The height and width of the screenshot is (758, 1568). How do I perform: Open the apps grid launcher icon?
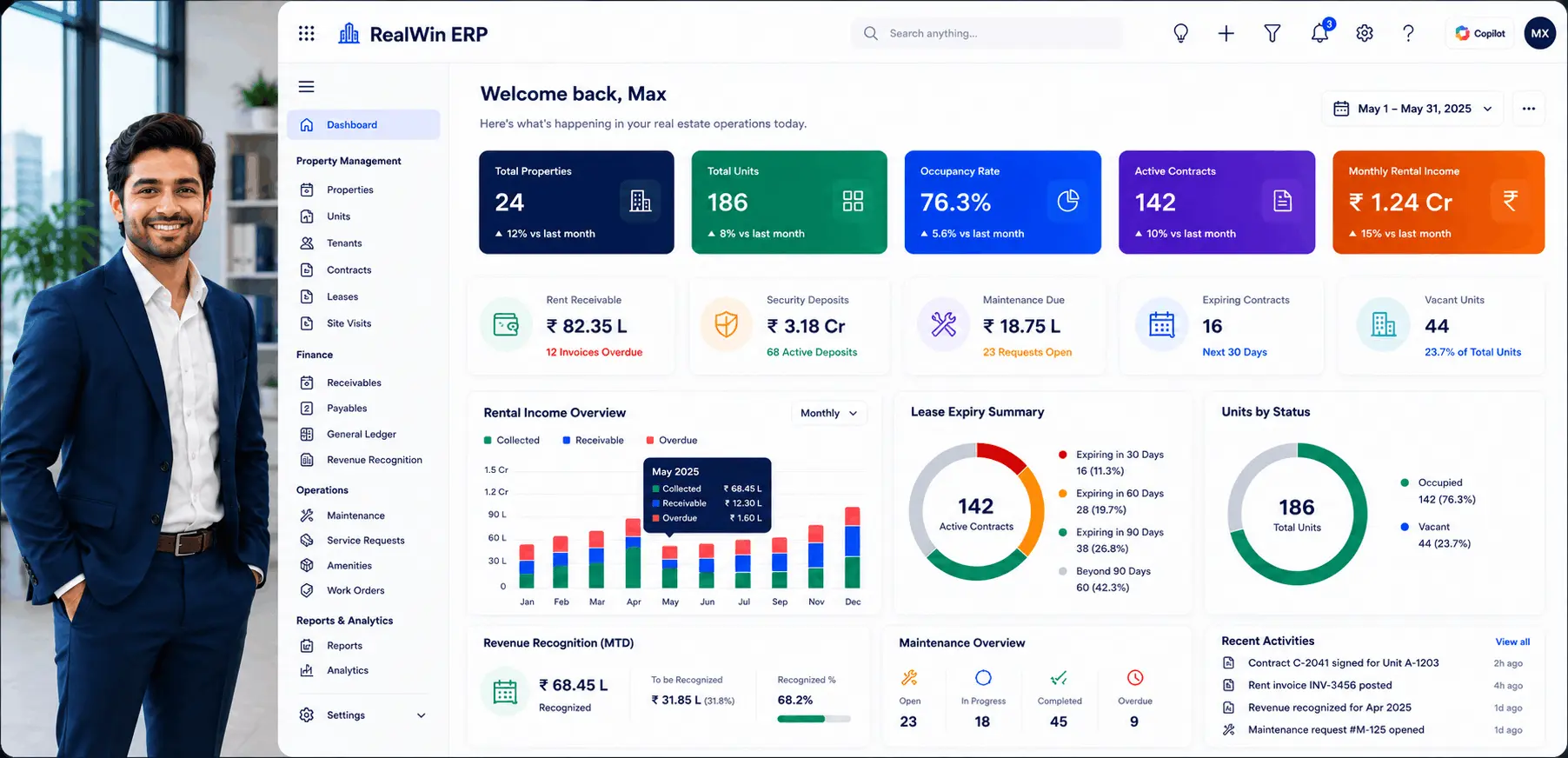(306, 33)
